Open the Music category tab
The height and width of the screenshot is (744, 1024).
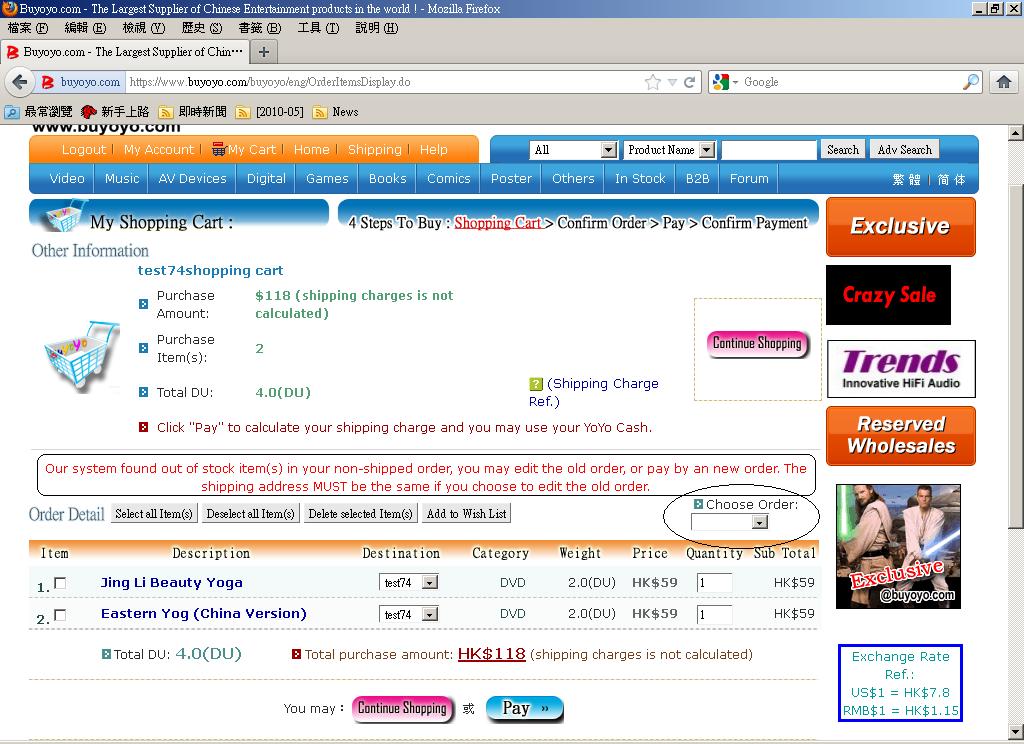point(122,178)
